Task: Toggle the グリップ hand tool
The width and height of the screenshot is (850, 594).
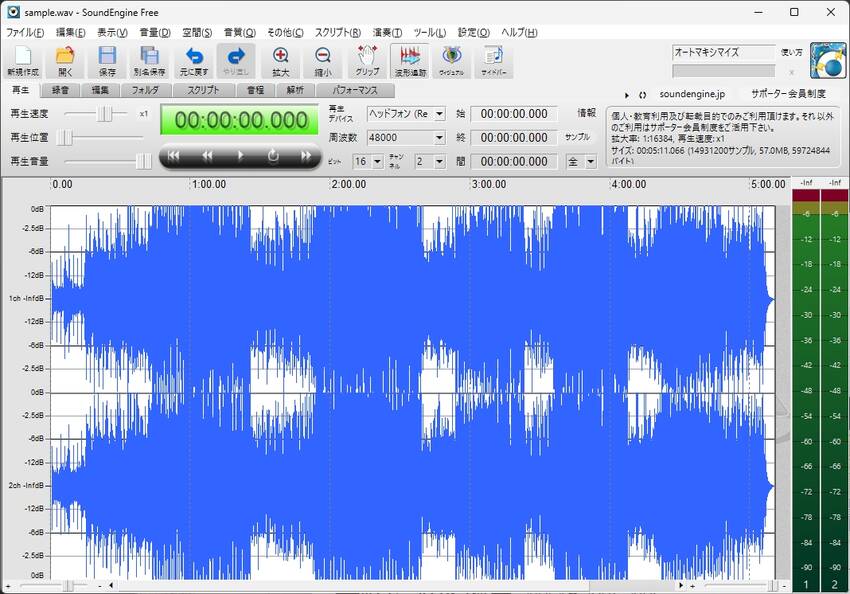Action: pyautogui.click(x=367, y=61)
